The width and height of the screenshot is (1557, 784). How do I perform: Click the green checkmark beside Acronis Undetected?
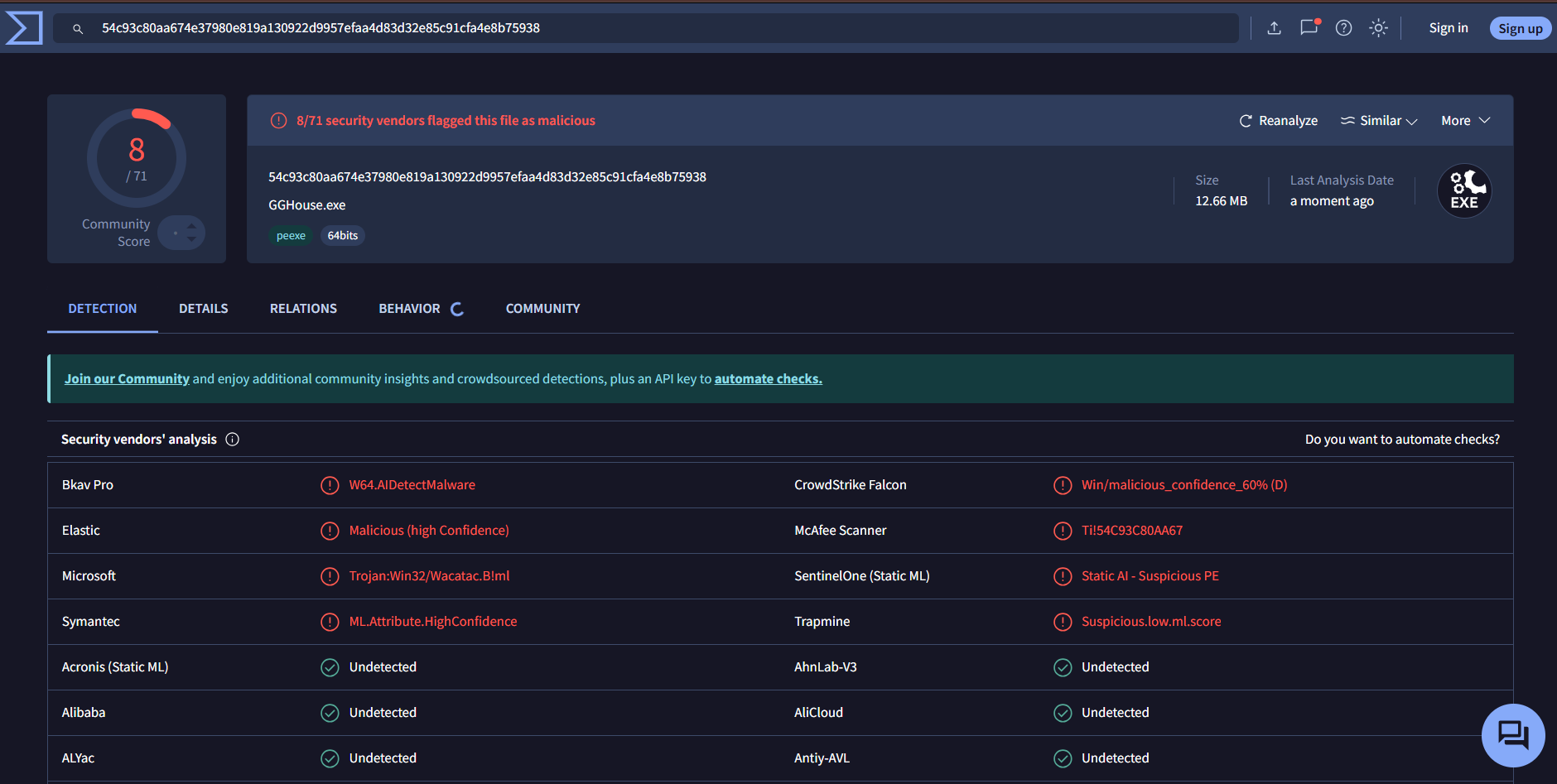[330, 666]
